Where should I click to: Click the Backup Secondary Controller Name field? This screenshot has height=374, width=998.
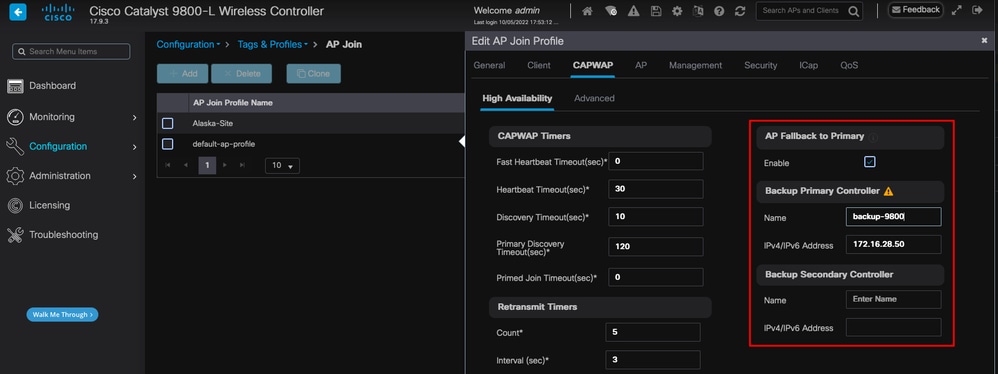coord(893,299)
